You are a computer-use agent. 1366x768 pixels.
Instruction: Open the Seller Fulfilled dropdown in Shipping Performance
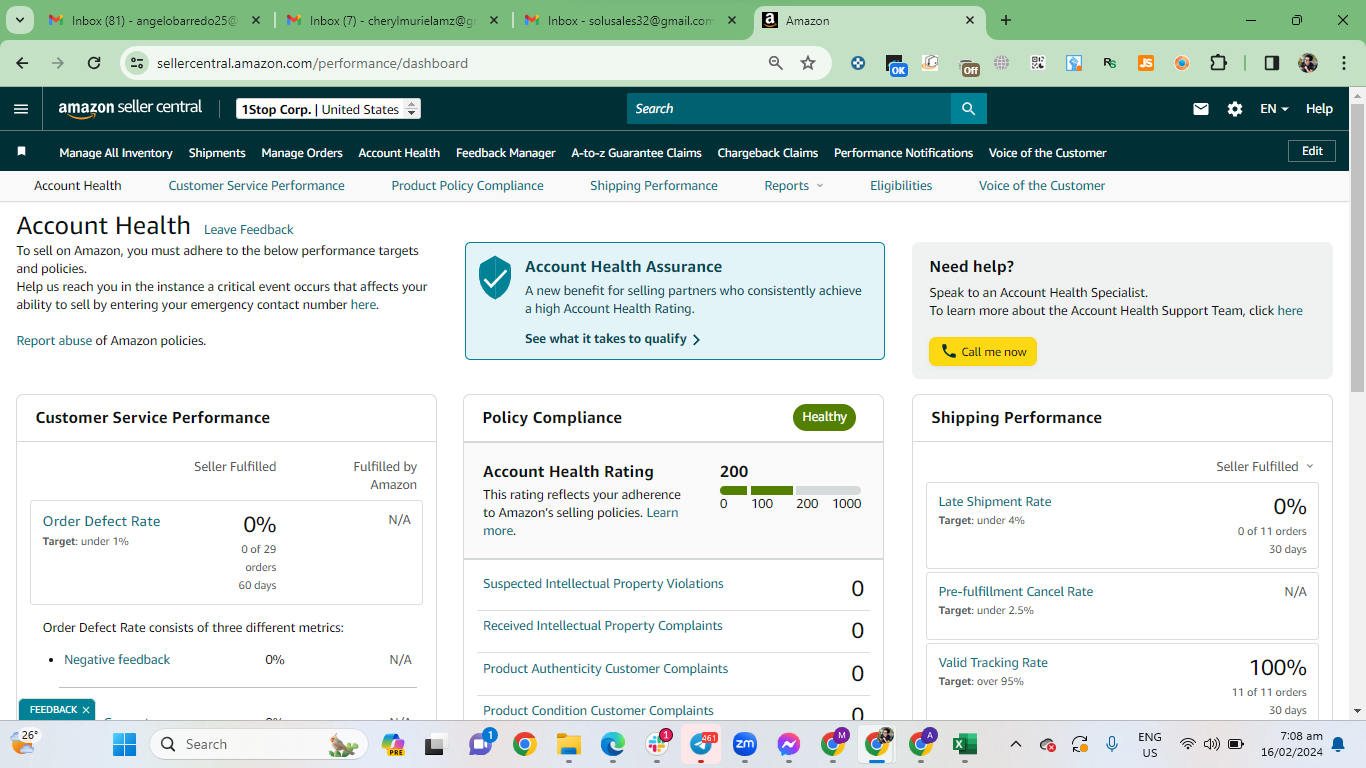click(1265, 466)
